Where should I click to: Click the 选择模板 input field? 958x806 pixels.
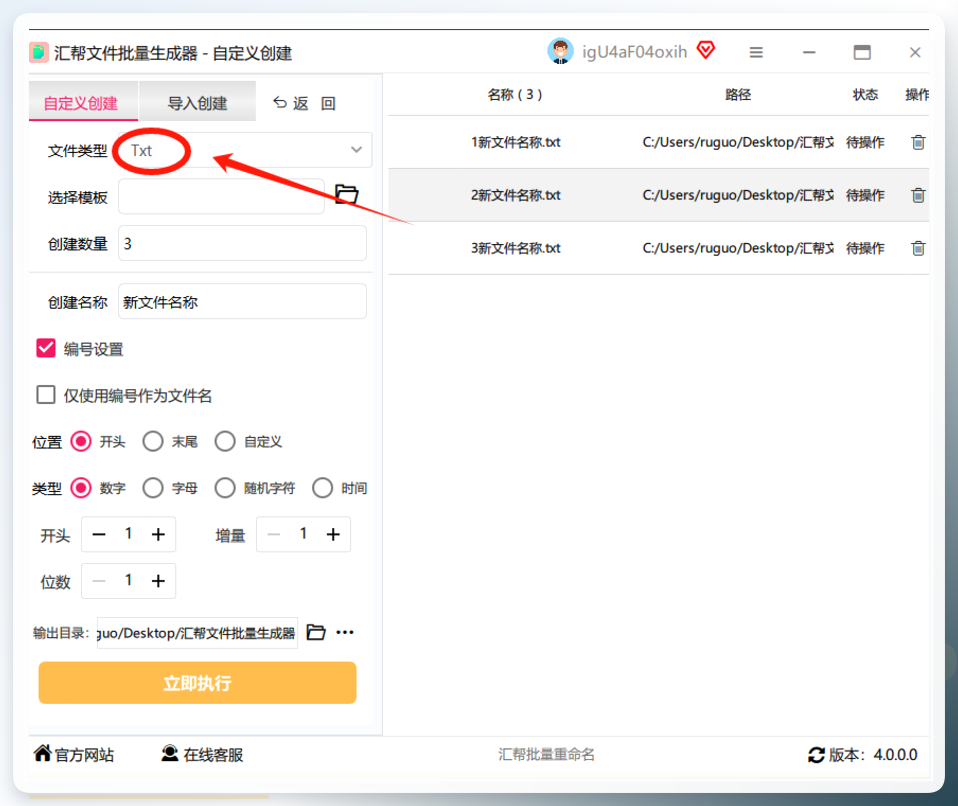click(221, 196)
